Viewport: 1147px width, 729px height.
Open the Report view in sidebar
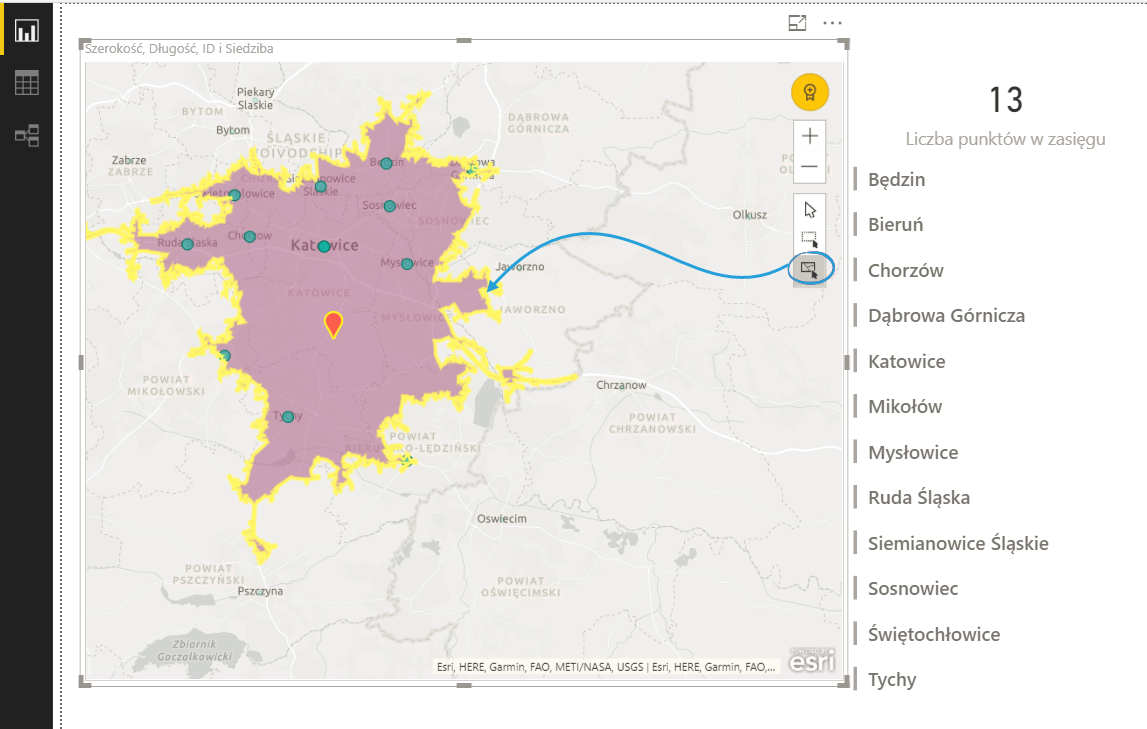[26, 31]
